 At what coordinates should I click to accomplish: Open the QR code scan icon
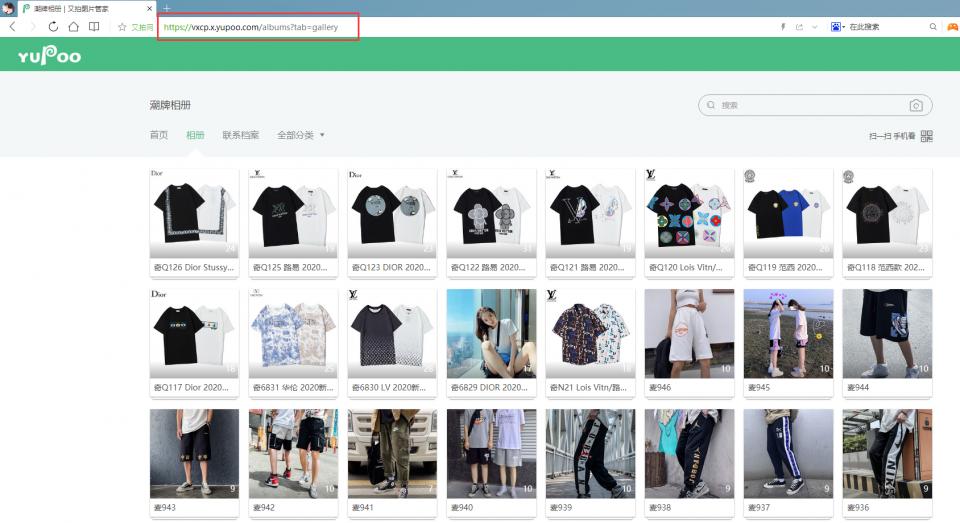pos(926,136)
